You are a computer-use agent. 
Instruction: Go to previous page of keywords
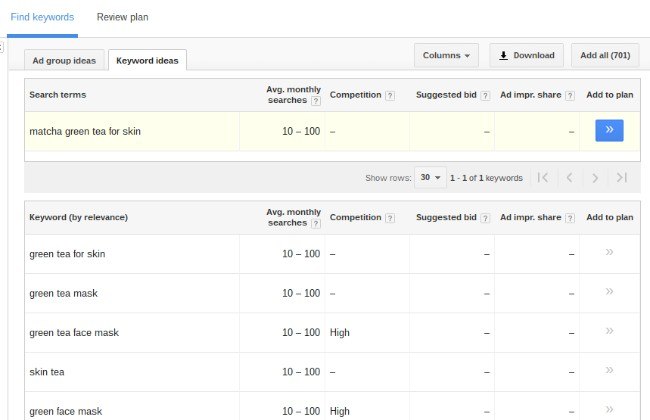click(x=569, y=177)
